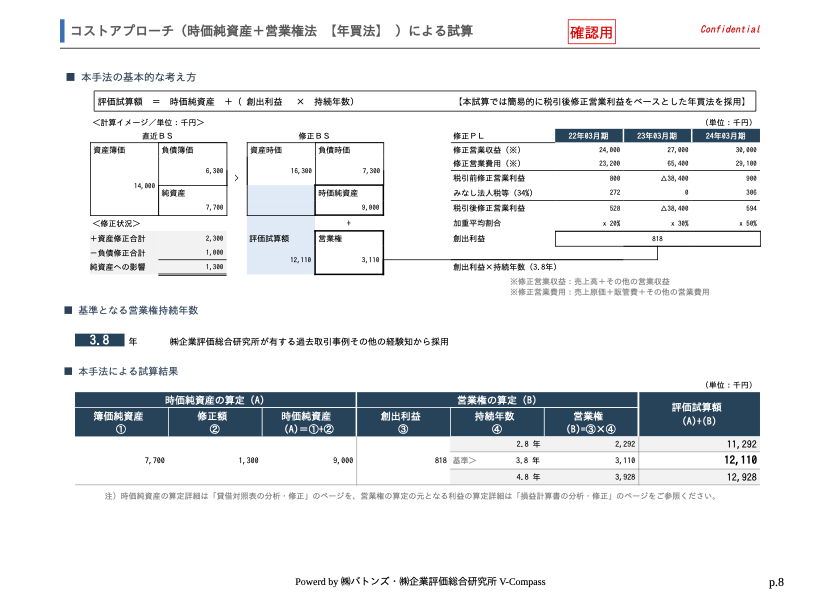Select the caption ＜計算イメージ／単位：千円＞
The height and width of the screenshot is (594, 840).
point(148,123)
